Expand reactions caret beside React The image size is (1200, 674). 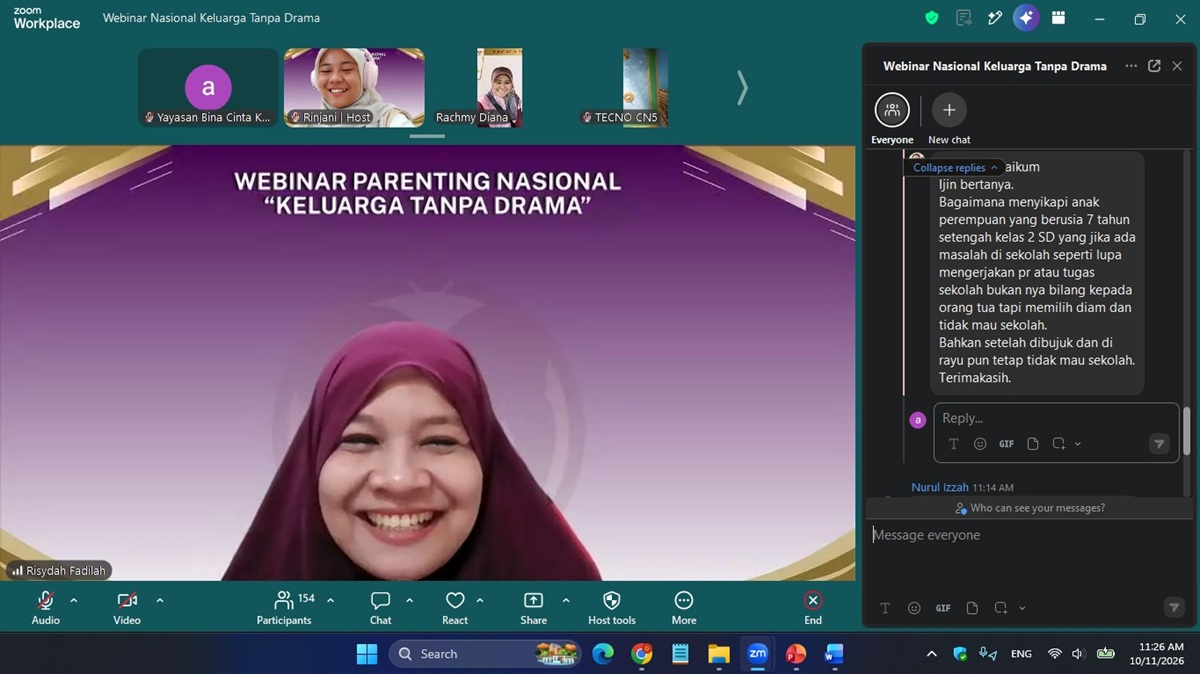480,600
